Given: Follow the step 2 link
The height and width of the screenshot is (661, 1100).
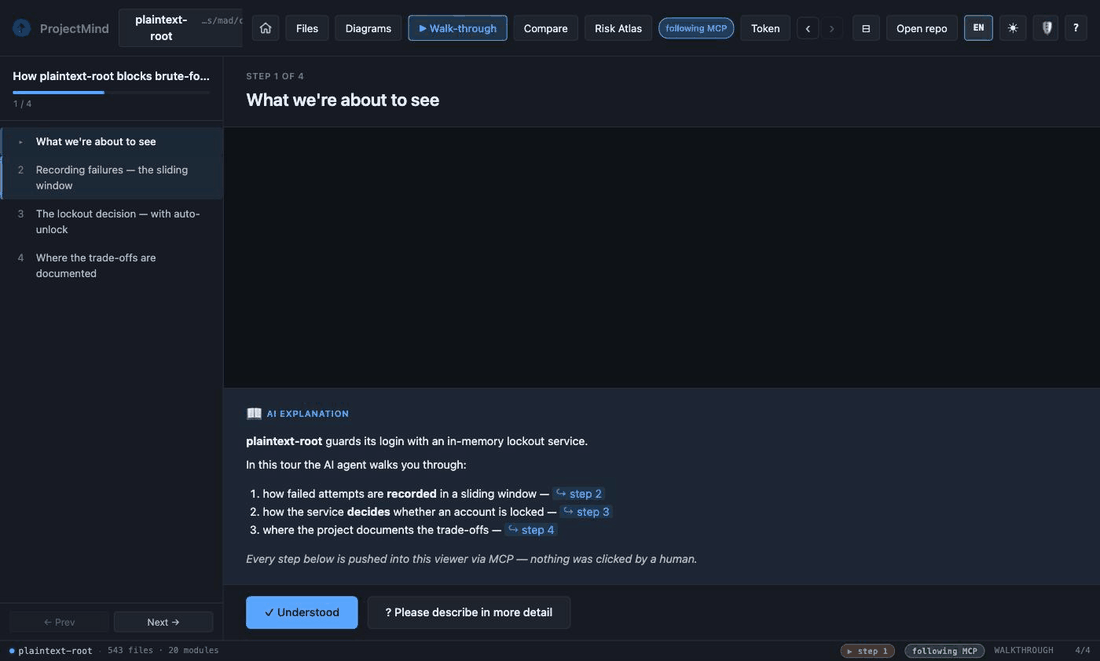Looking at the screenshot, I should pos(579,494).
